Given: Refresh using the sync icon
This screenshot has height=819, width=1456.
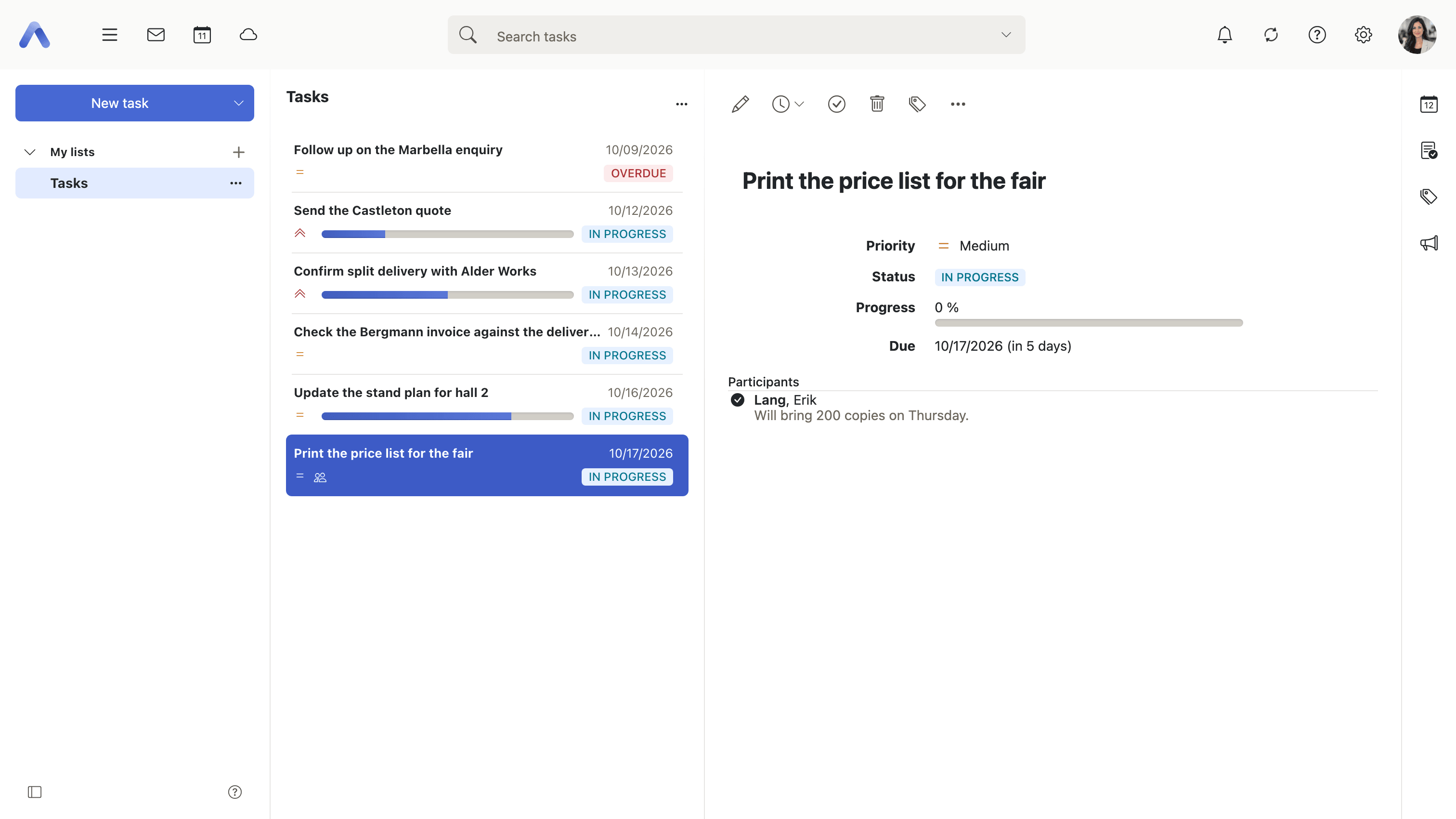Looking at the screenshot, I should tap(1271, 35).
